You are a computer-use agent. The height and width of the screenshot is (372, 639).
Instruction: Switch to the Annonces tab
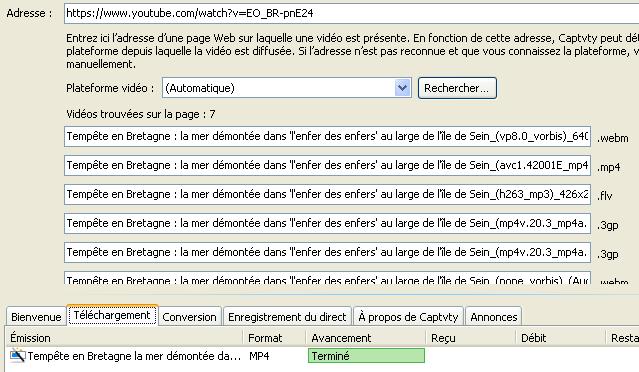pos(494,317)
